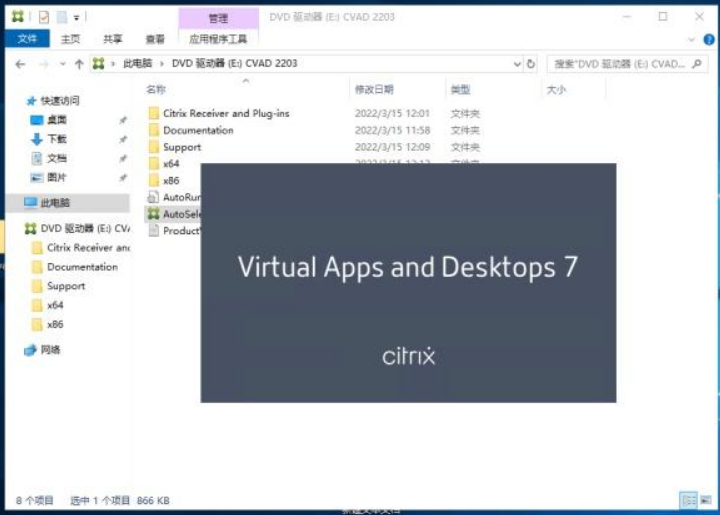Select the Support folder in file list
The height and width of the screenshot is (515, 720).
174,147
